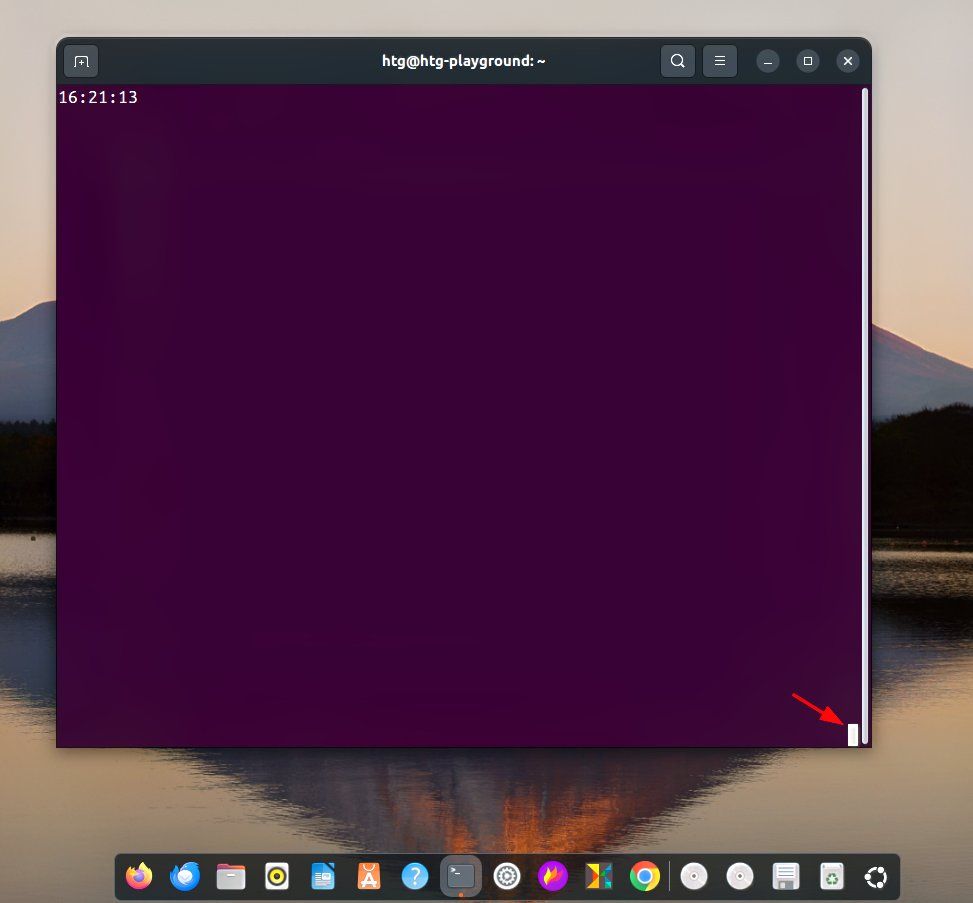Open the Settings gear app in dock

[x=507, y=877]
